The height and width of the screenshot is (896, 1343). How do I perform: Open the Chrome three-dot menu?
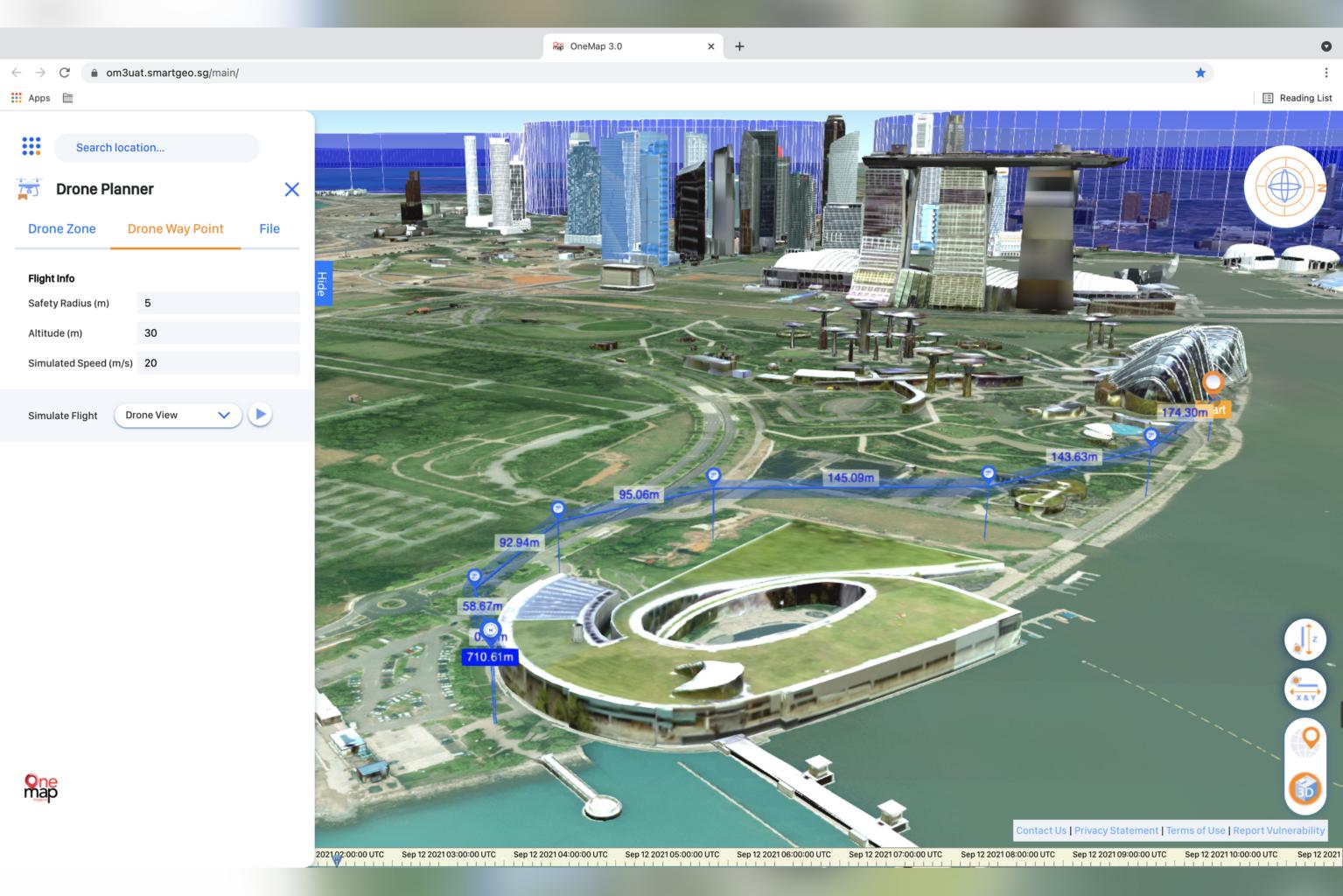(x=1326, y=73)
